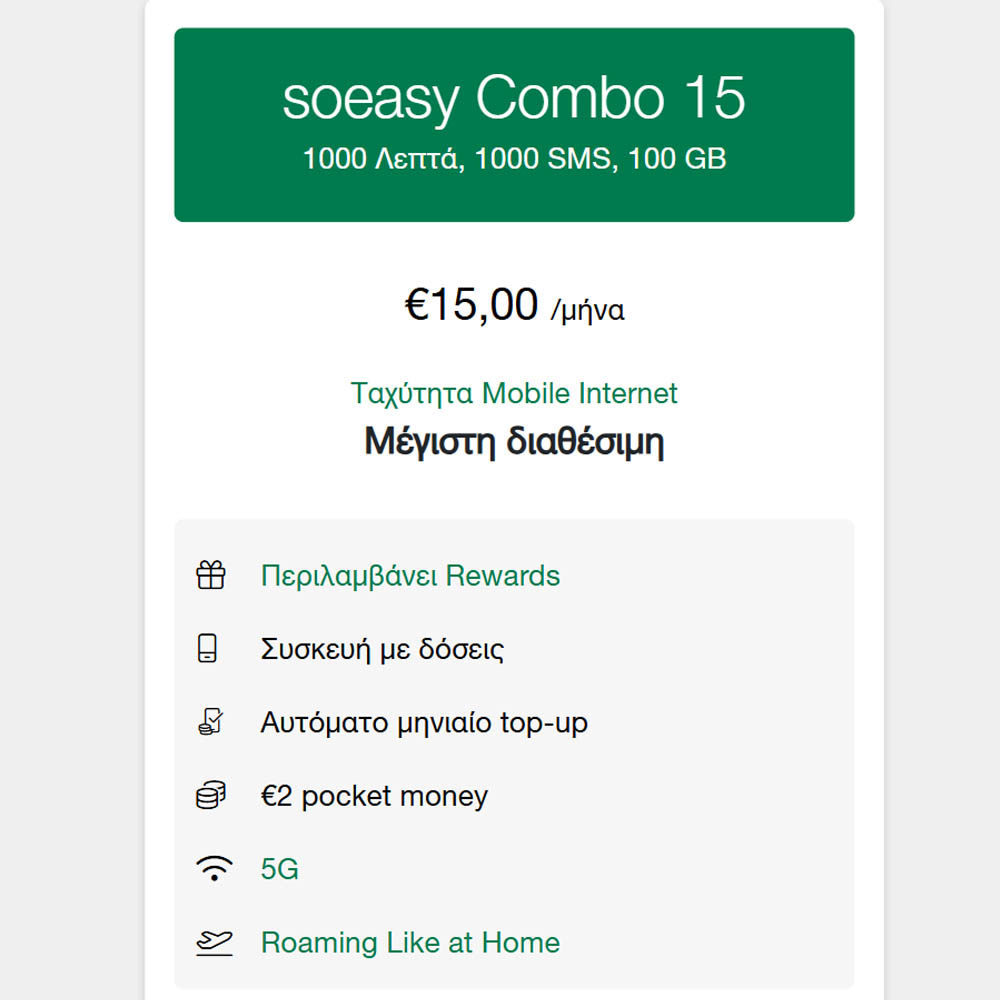Click the automatic top-up icon

(x=210, y=722)
